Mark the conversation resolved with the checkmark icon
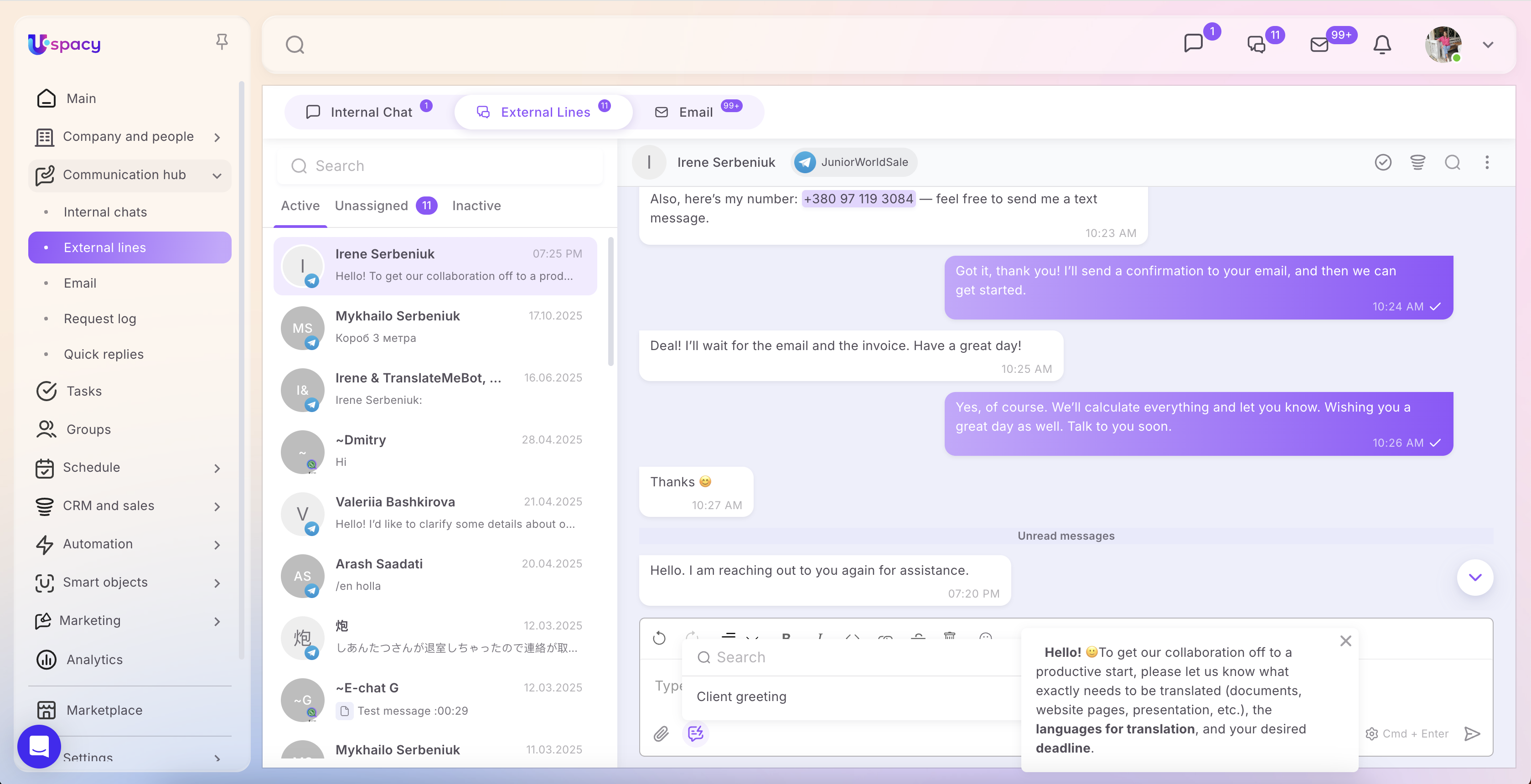1531x784 pixels. (x=1383, y=162)
